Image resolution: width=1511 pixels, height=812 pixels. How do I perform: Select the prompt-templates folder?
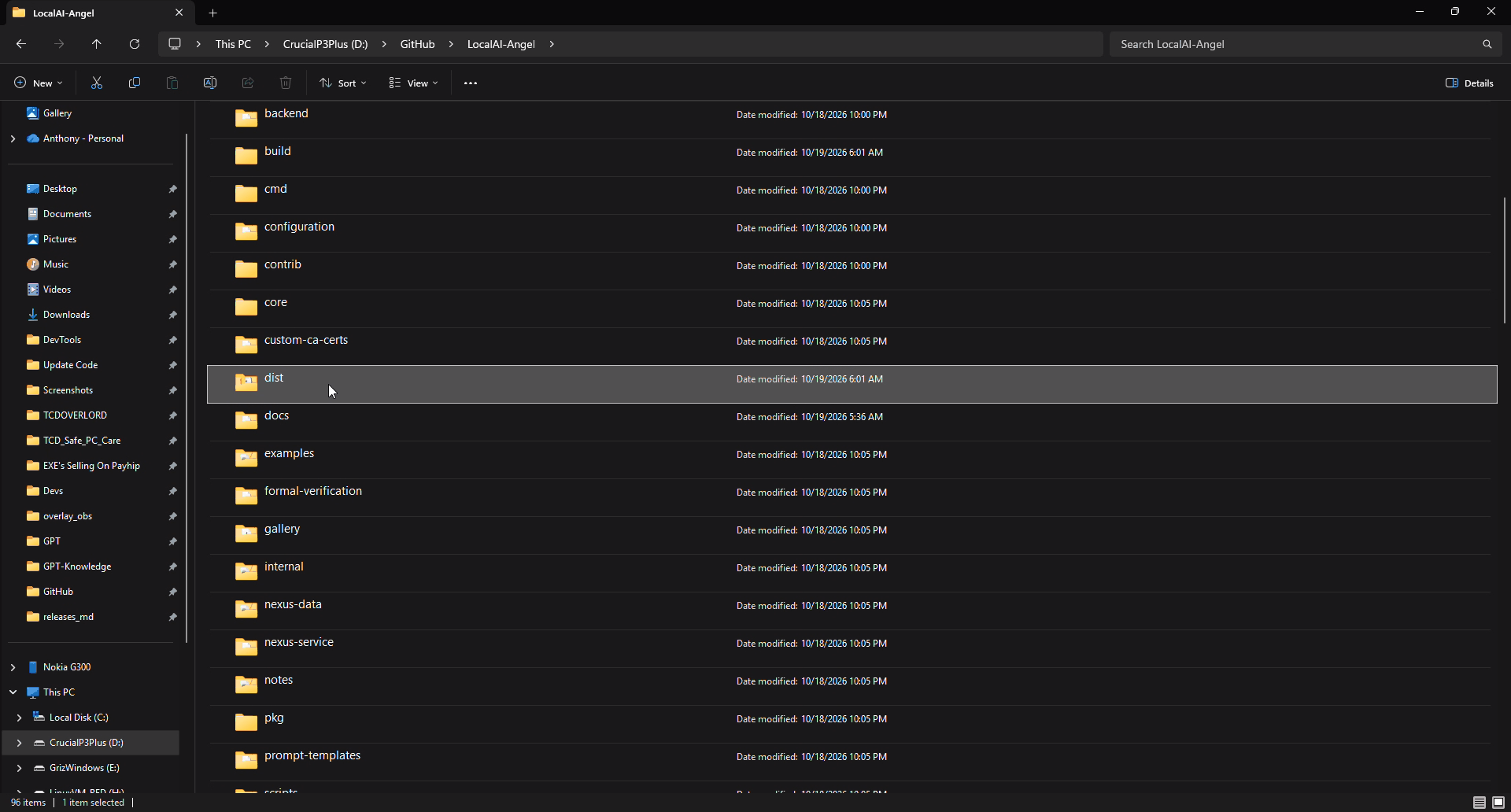coord(852,762)
